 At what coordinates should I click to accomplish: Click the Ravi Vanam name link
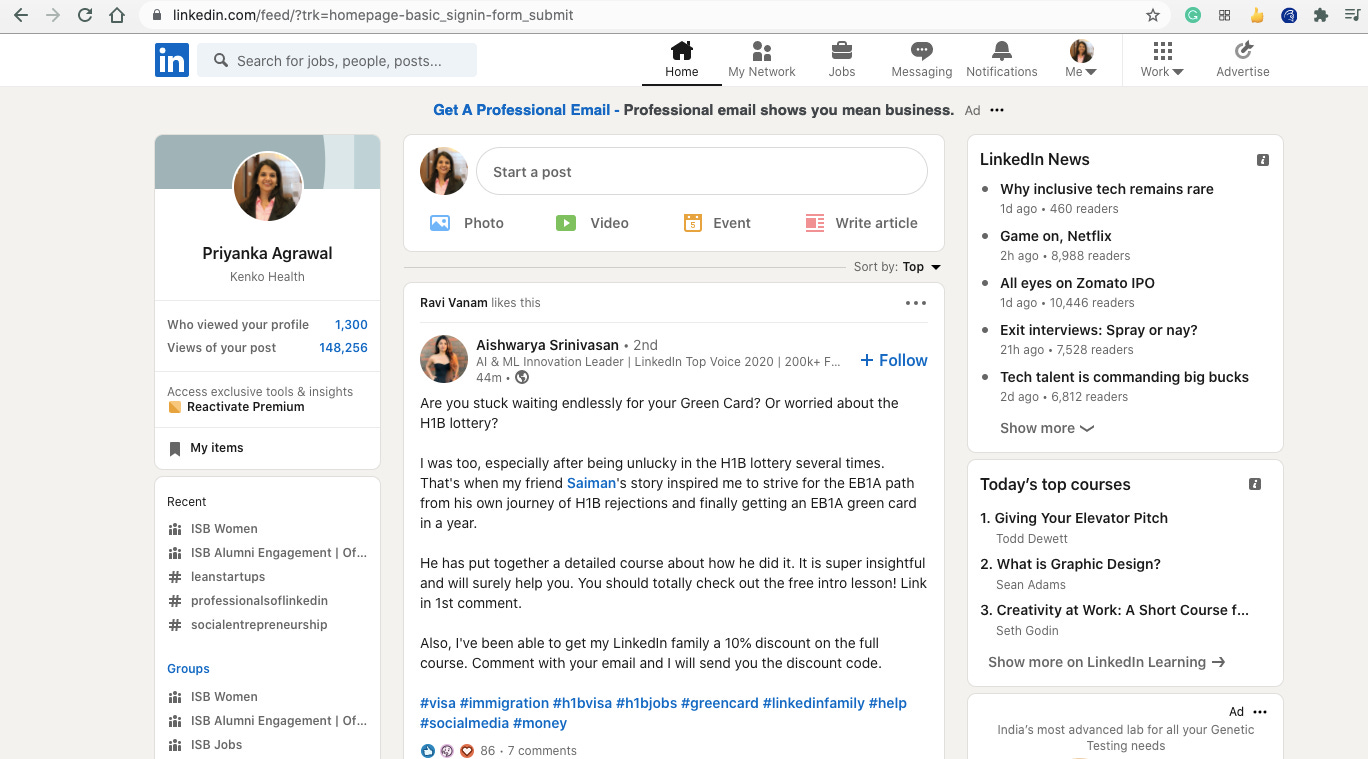click(x=454, y=303)
